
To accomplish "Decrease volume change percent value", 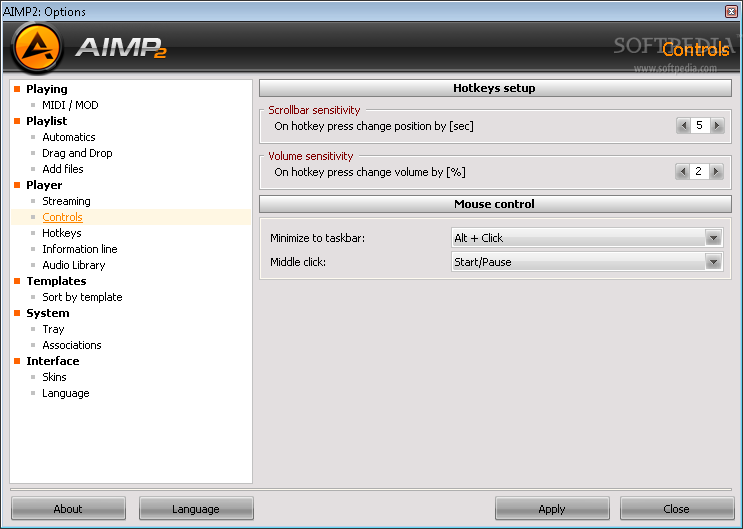I will coord(682,171).
